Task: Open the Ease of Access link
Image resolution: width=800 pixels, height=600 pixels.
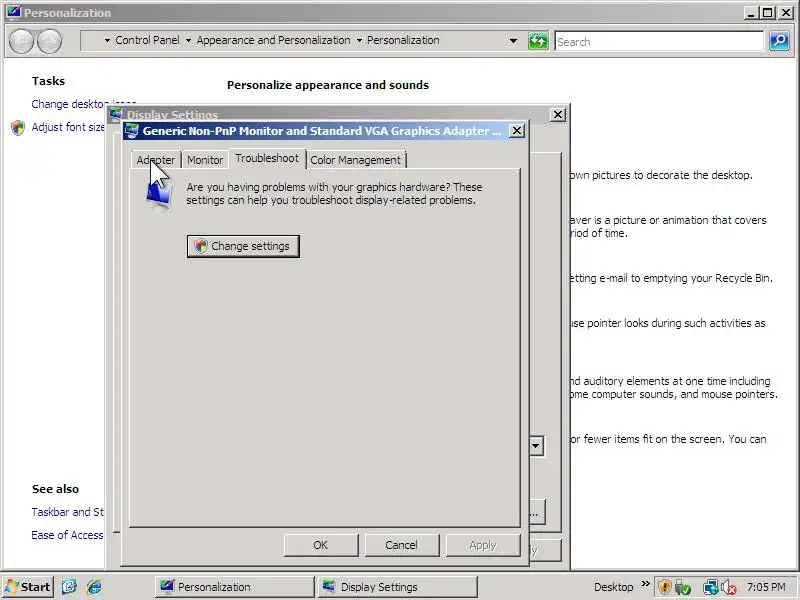Action: pos(67,535)
